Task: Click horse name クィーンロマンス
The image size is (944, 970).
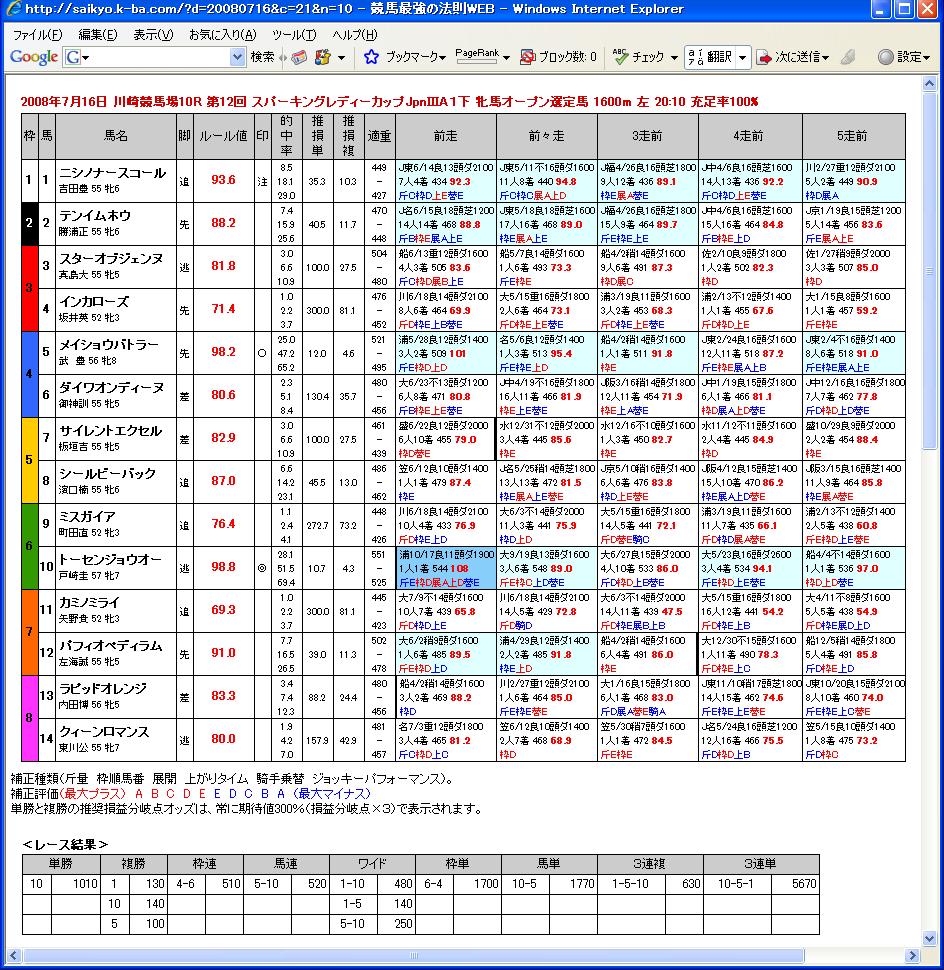Action: click(x=104, y=732)
